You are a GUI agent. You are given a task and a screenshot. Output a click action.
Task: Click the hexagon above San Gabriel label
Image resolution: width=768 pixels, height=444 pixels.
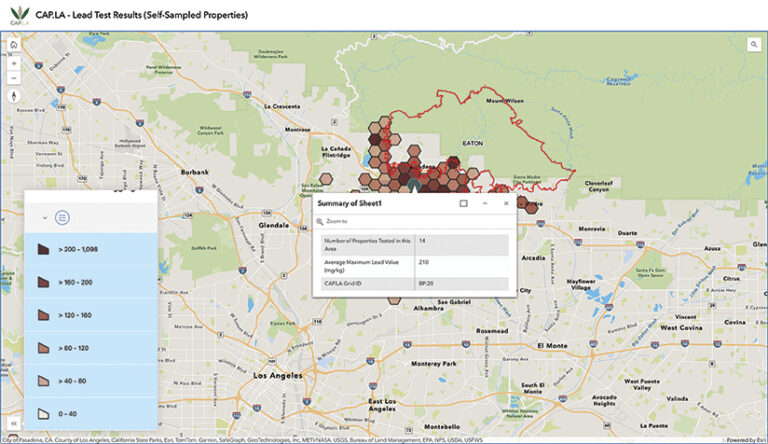point(394,299)
